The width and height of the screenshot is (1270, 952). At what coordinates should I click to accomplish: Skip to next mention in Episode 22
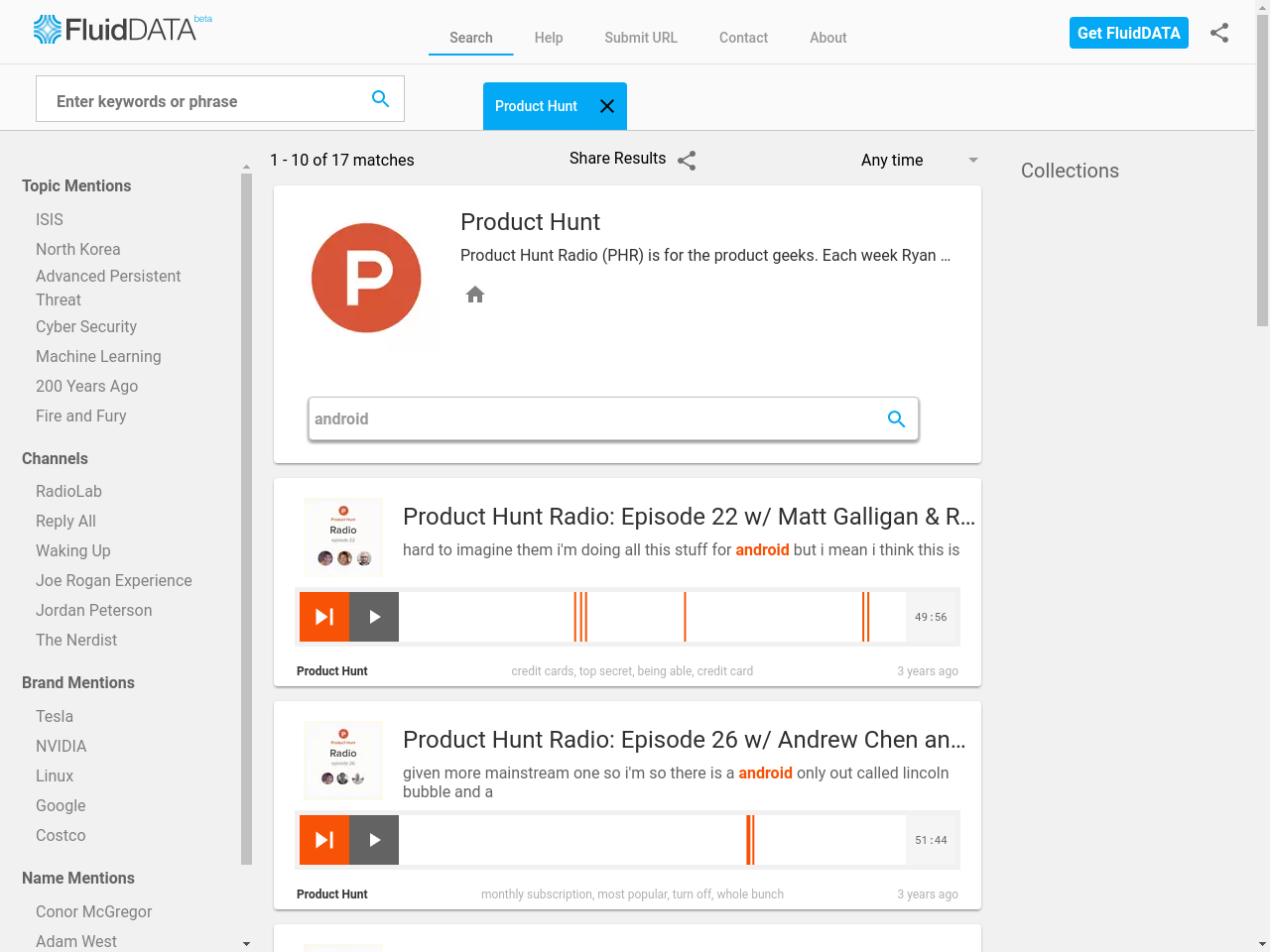[324, 617]
